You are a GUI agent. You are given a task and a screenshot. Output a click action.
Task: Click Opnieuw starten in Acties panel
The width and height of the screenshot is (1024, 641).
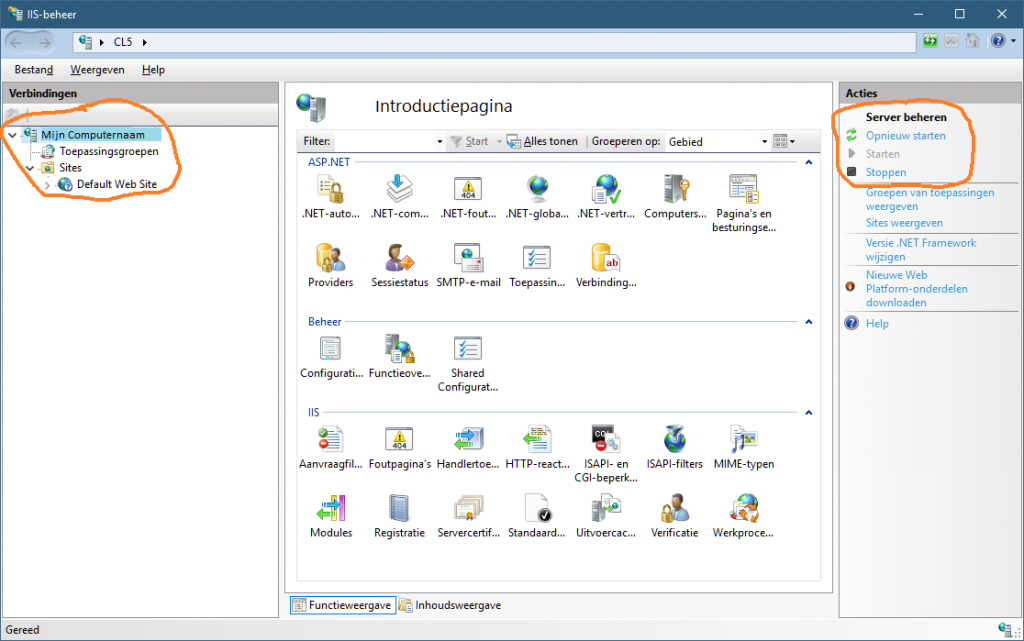(x=905, y=135)
